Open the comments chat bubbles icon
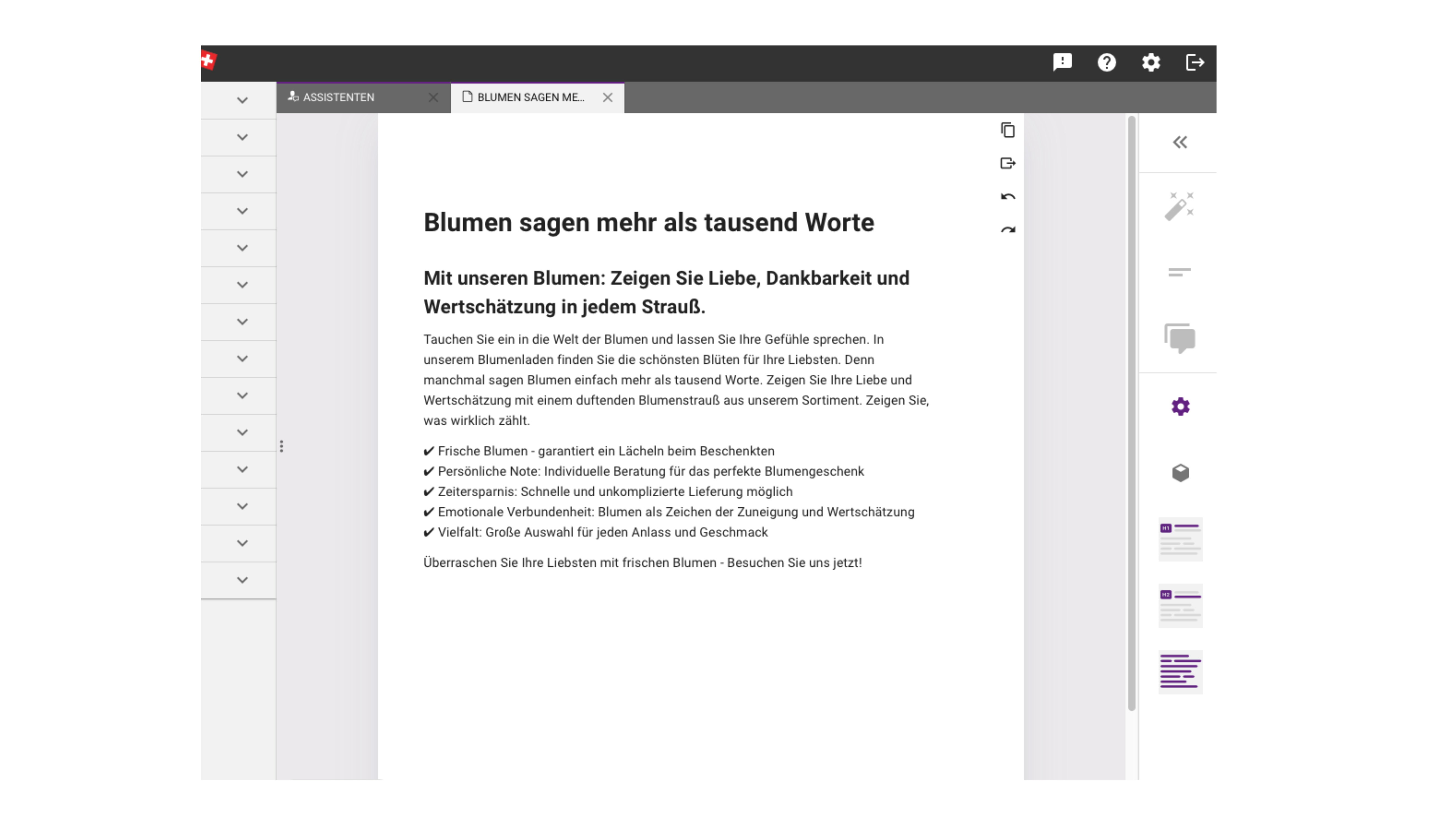 1180,339
